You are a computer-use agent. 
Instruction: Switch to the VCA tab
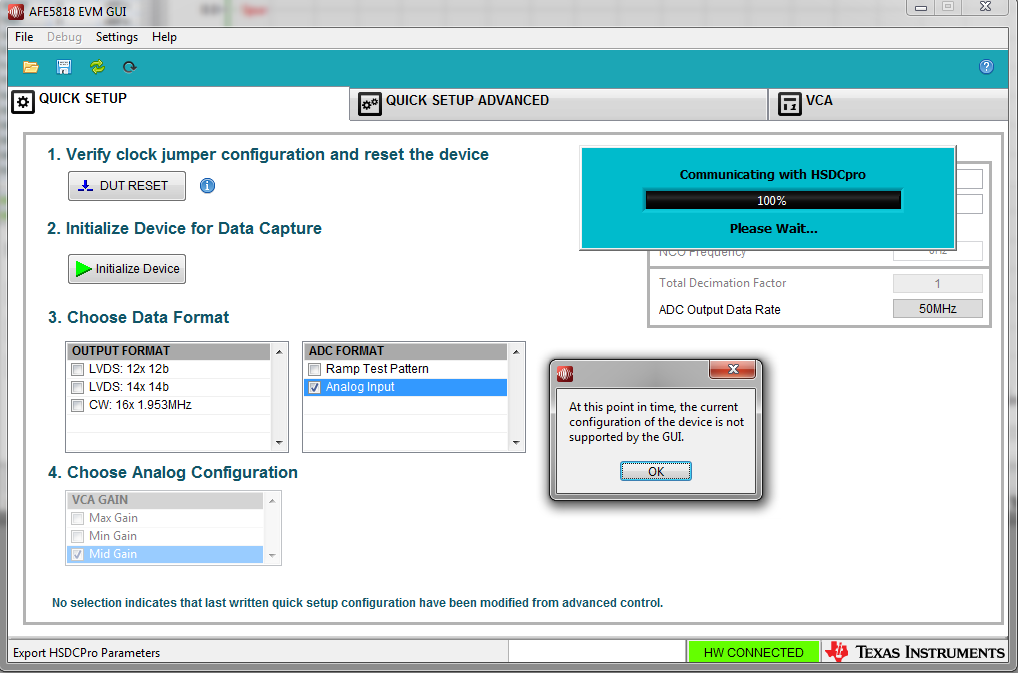889,104
